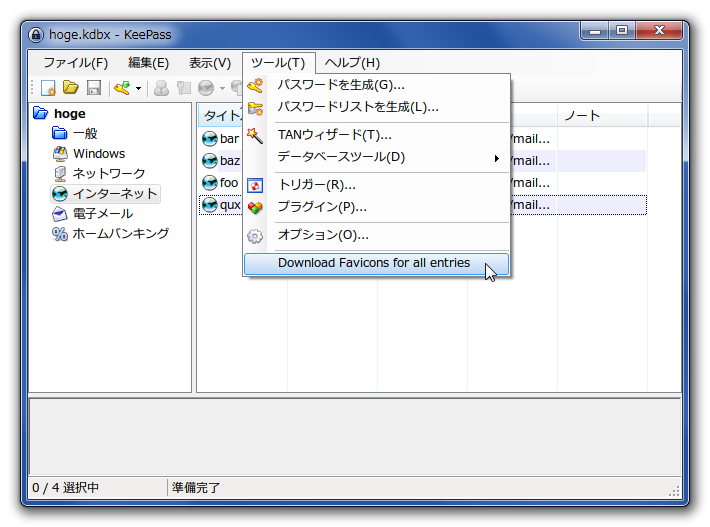Select the ホームバンキング group
Viewport: 710px width, 527px height.
point(120,234)
